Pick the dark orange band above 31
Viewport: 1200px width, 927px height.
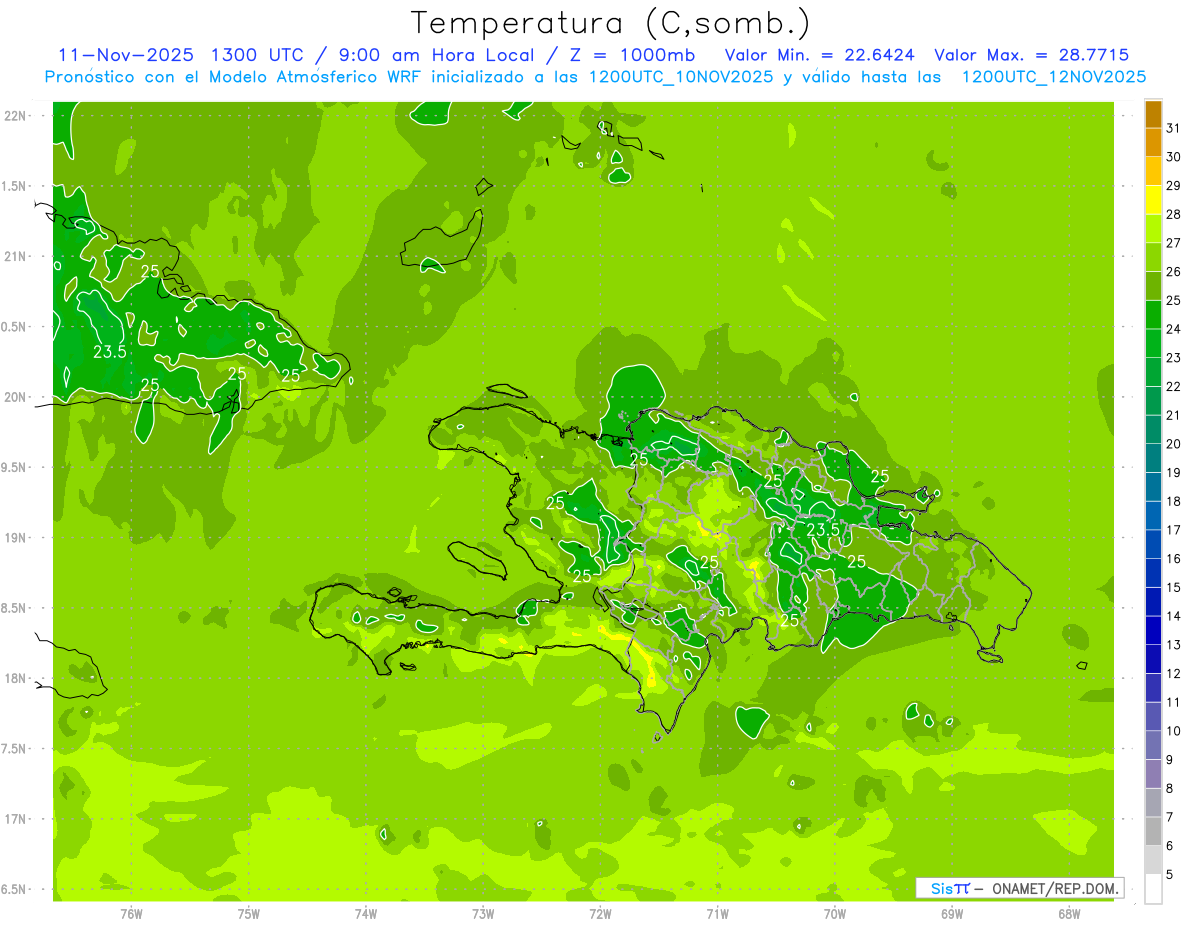(1153, 114)
